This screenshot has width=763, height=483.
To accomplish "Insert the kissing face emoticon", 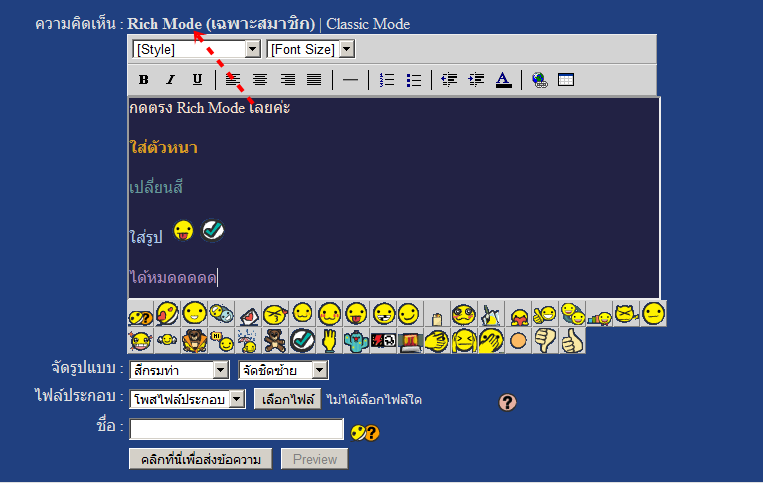I will point(275,314).
